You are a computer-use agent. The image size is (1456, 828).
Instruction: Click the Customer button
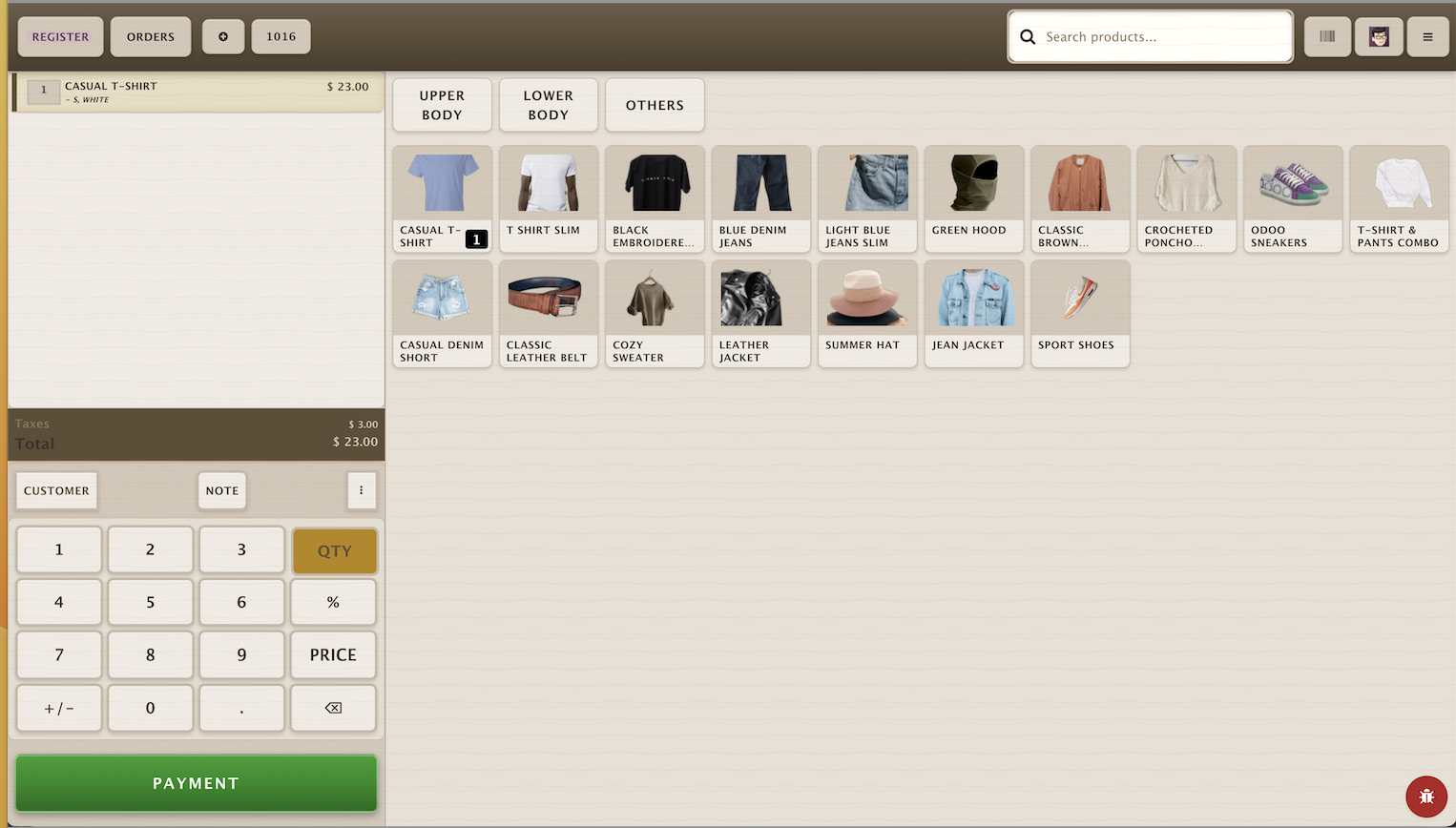[56, 490]
